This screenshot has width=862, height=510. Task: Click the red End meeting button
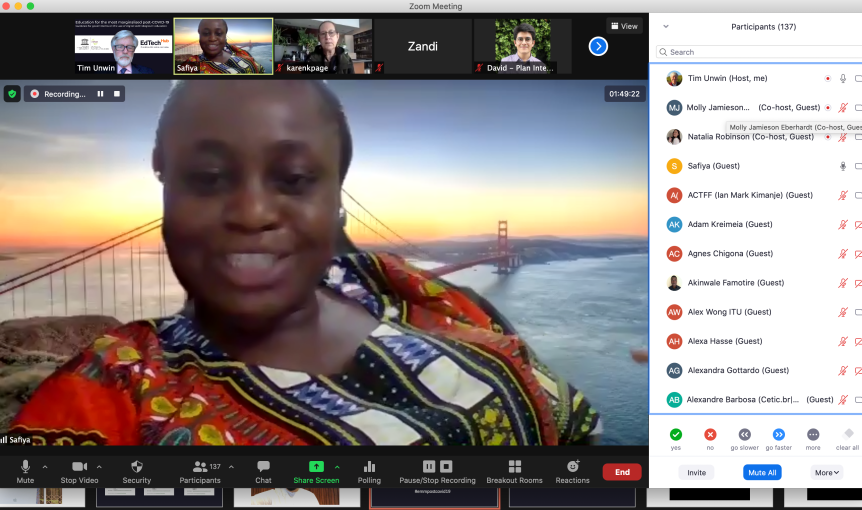click(x=621, y=472)
